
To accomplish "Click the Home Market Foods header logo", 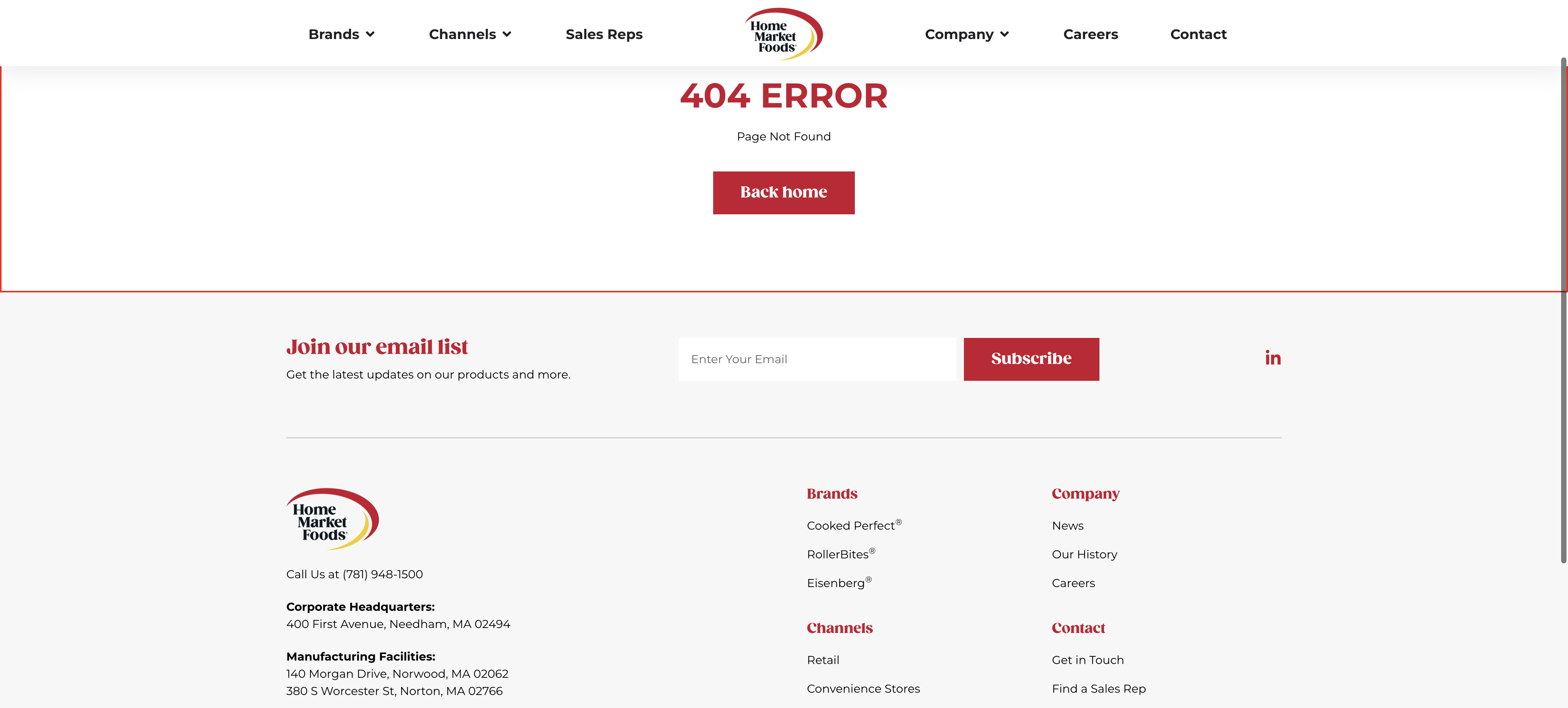I will (783, 34).
